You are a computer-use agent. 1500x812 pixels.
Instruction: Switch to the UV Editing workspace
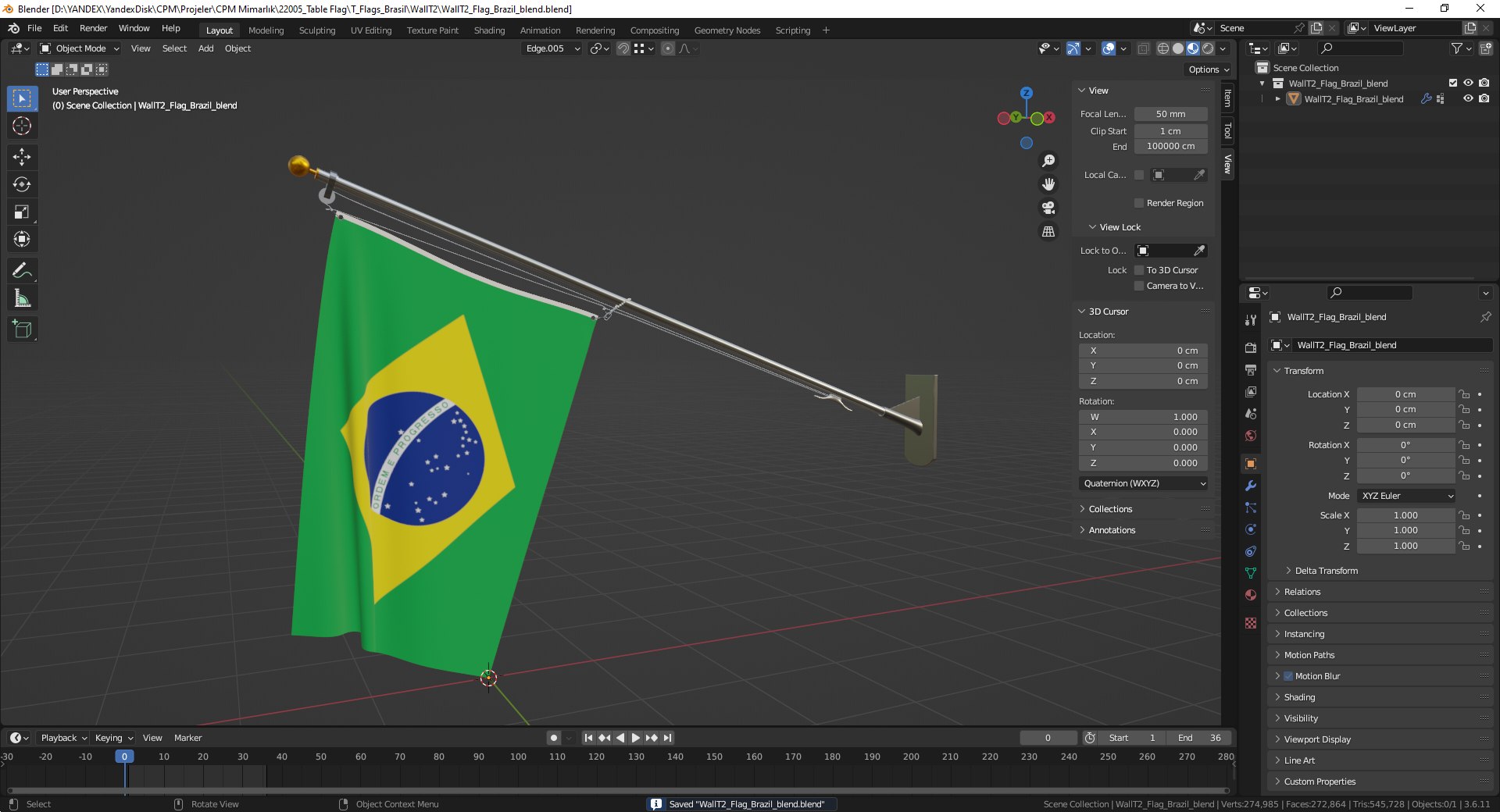click(371, 30)
